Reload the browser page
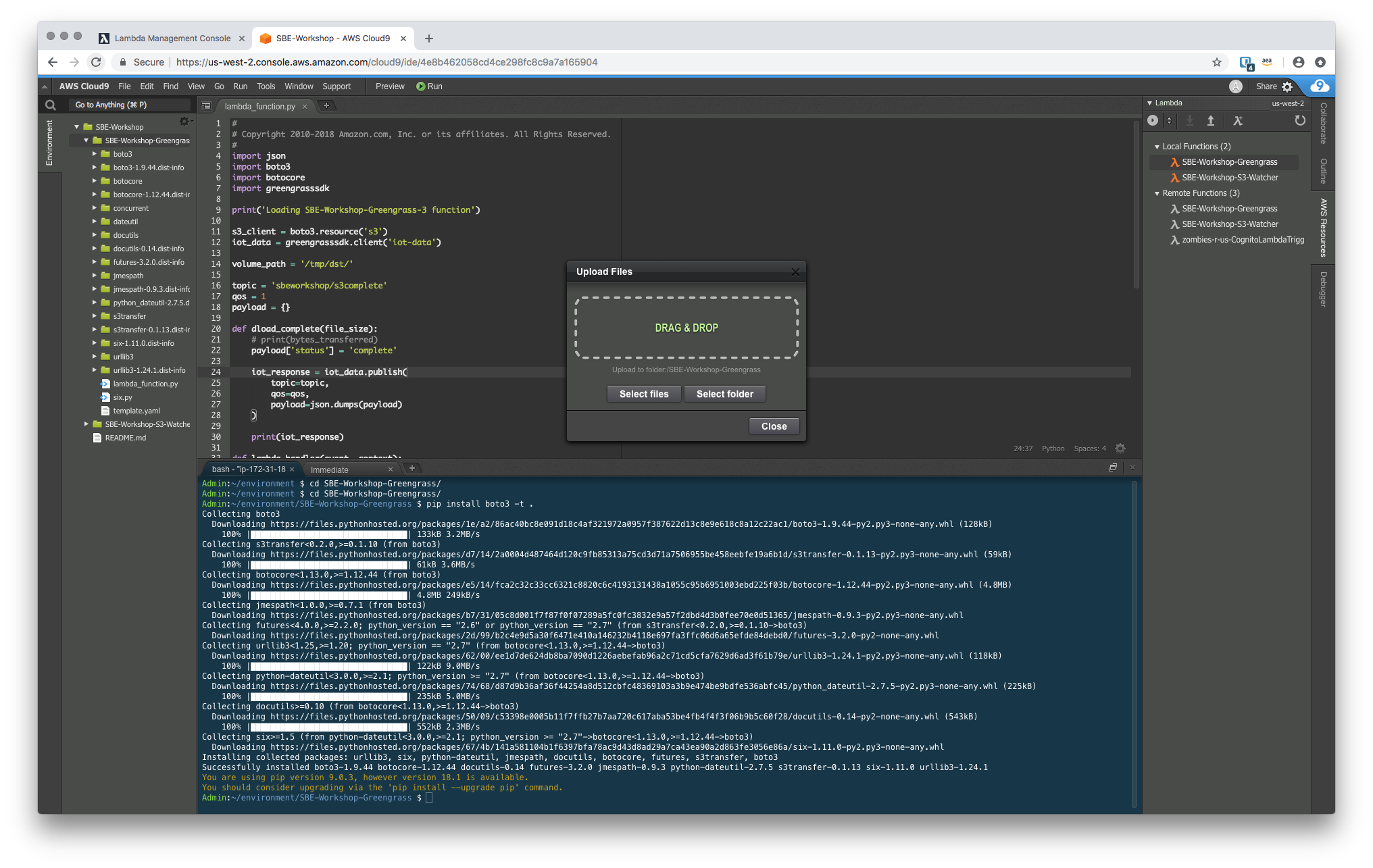Image resolution: width=1373 pixels, height=868 pixels. (x=96, y=62)
